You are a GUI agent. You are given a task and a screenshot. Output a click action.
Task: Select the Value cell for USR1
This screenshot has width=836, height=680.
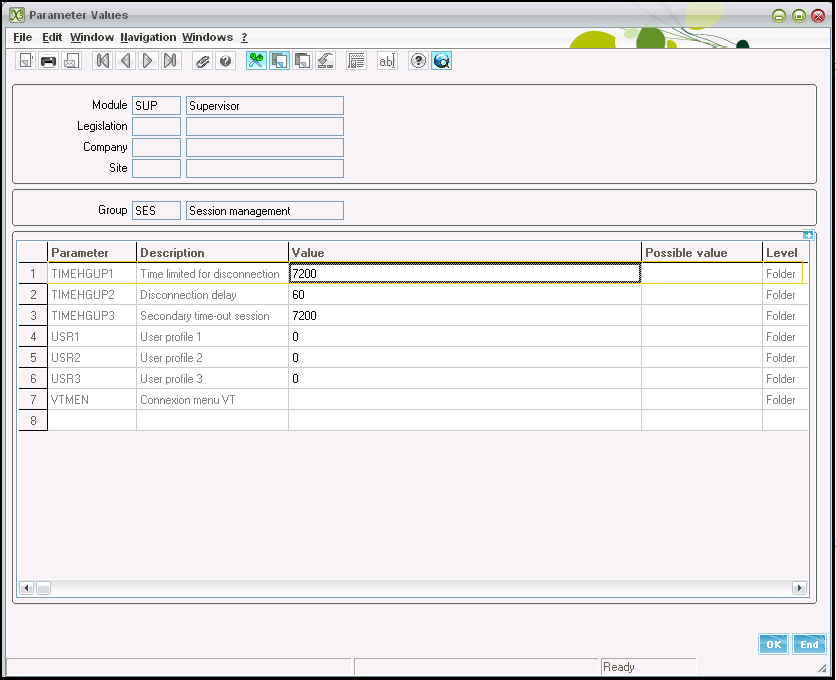pos(464,337)
